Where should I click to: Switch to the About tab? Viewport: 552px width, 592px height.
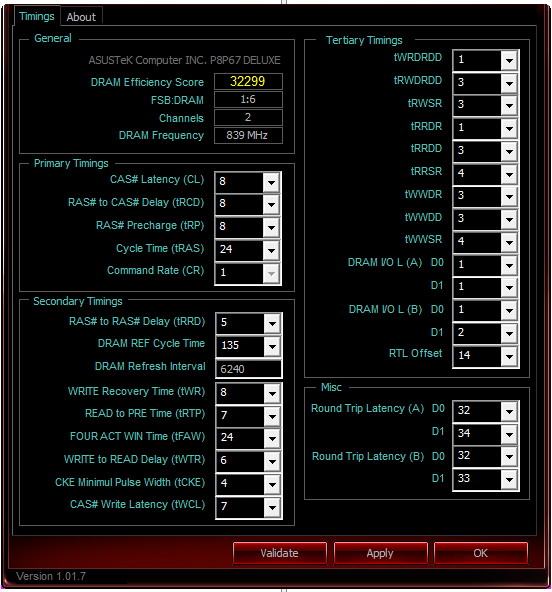click(x=81, y=17)
